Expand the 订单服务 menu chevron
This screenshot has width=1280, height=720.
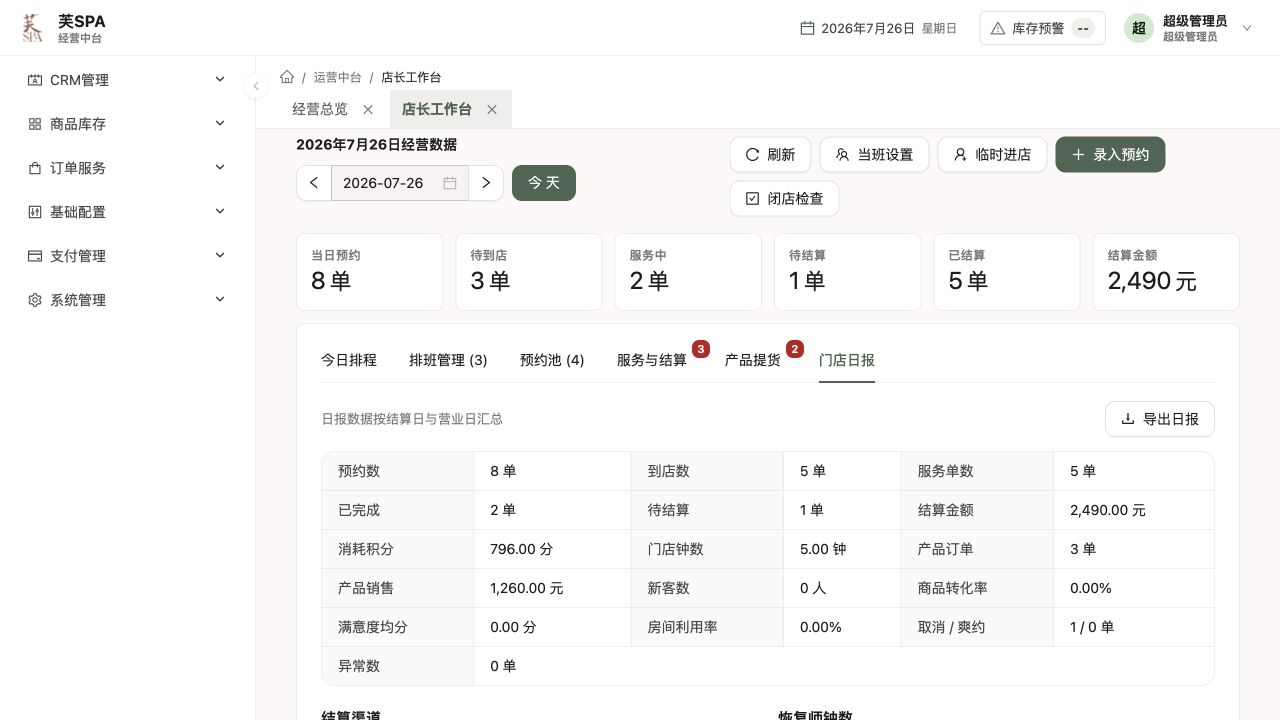pyautogui.click(x=220, y=167)
